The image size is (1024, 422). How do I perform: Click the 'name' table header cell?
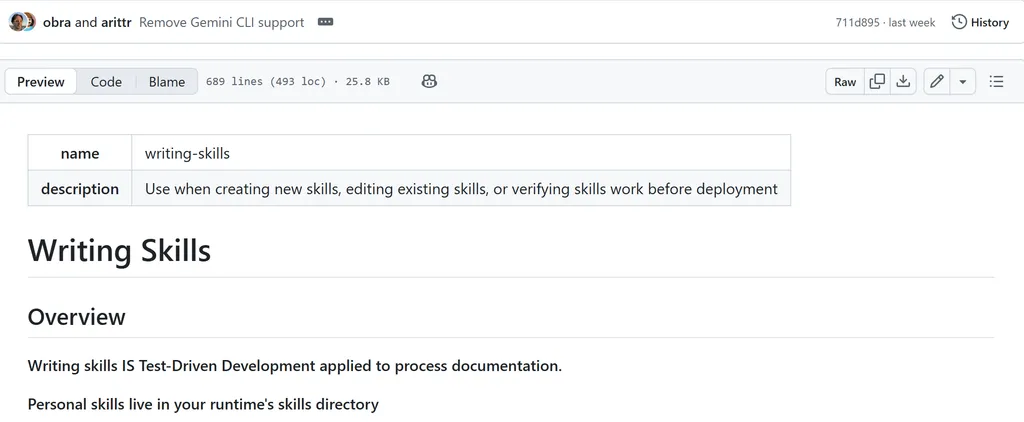80,153
